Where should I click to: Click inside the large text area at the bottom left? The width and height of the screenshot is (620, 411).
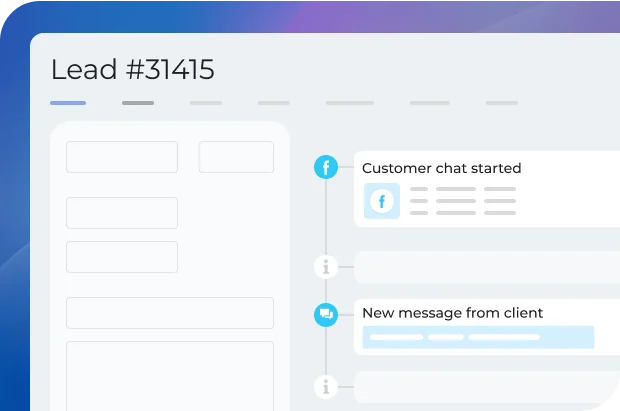point(170,375)
